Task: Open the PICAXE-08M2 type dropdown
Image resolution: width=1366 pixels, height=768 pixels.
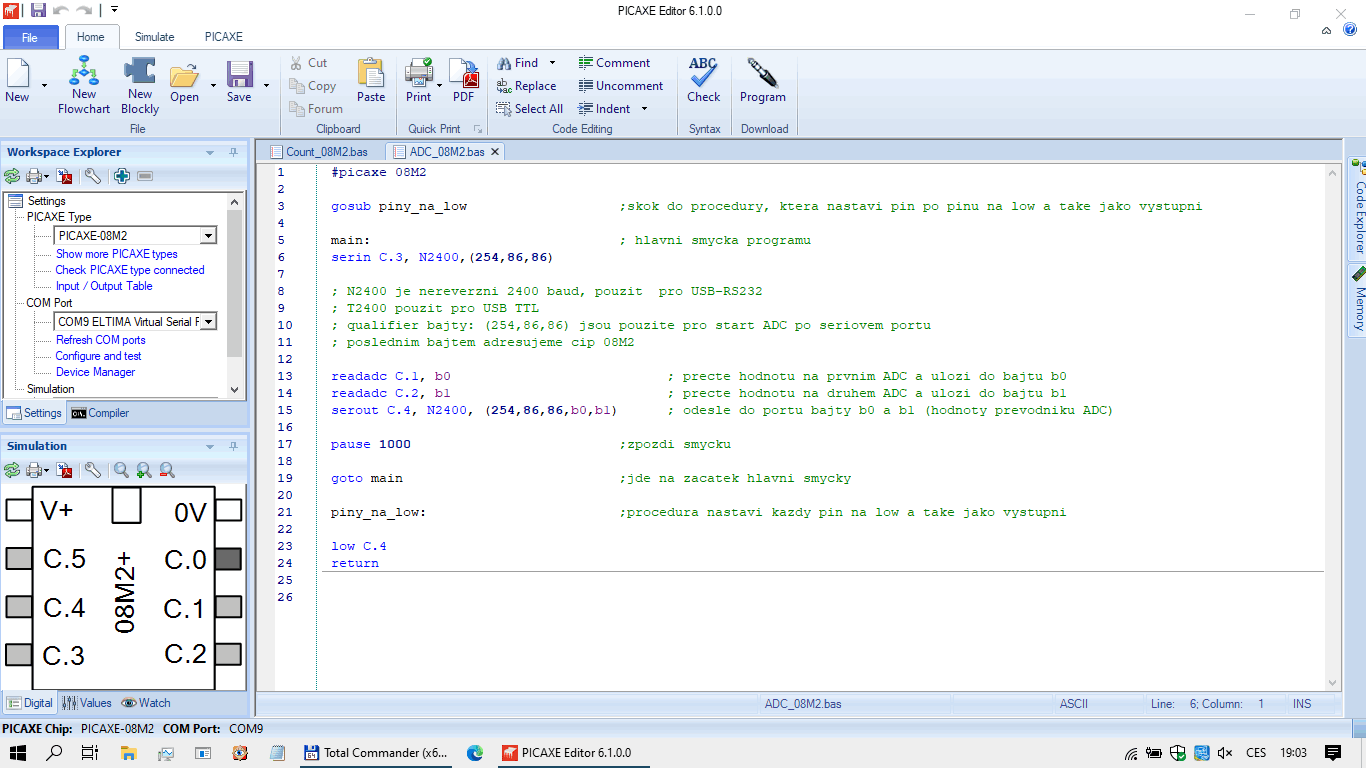Action: pos(208,236)
